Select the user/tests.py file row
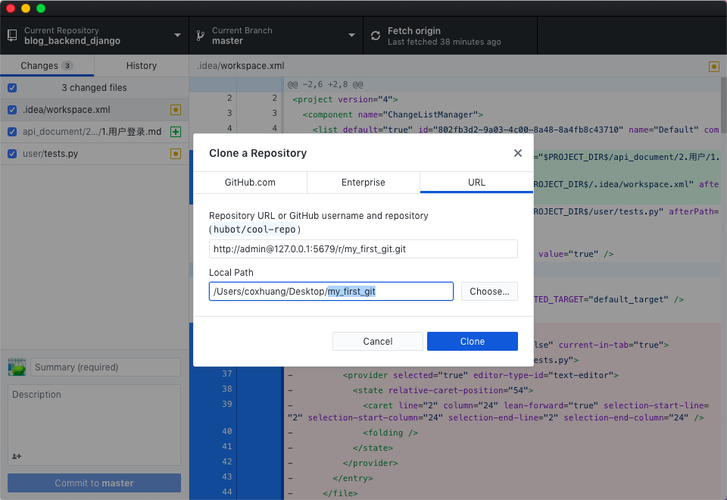This screenshot has height=500, width=727. point(95,154)
